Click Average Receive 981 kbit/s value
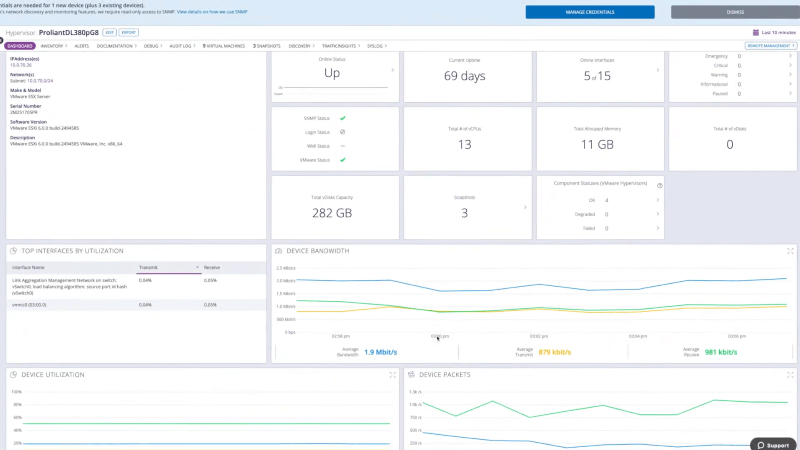This screenshot has height=450, width=800. coord(720,352)
